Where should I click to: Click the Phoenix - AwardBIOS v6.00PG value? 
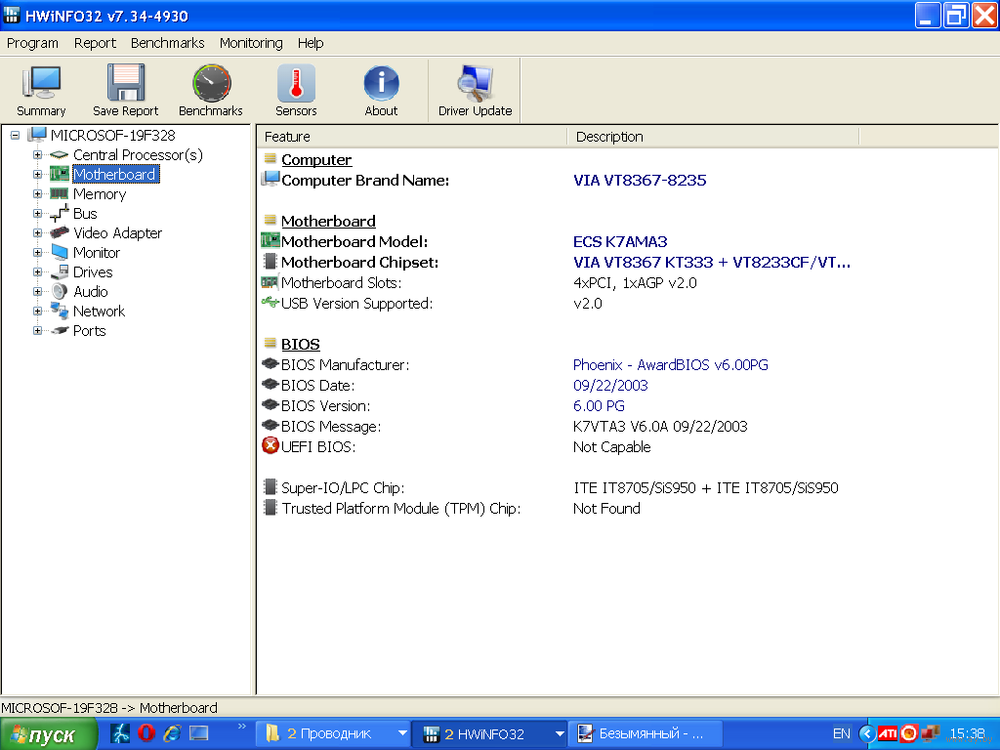point(670,365)
